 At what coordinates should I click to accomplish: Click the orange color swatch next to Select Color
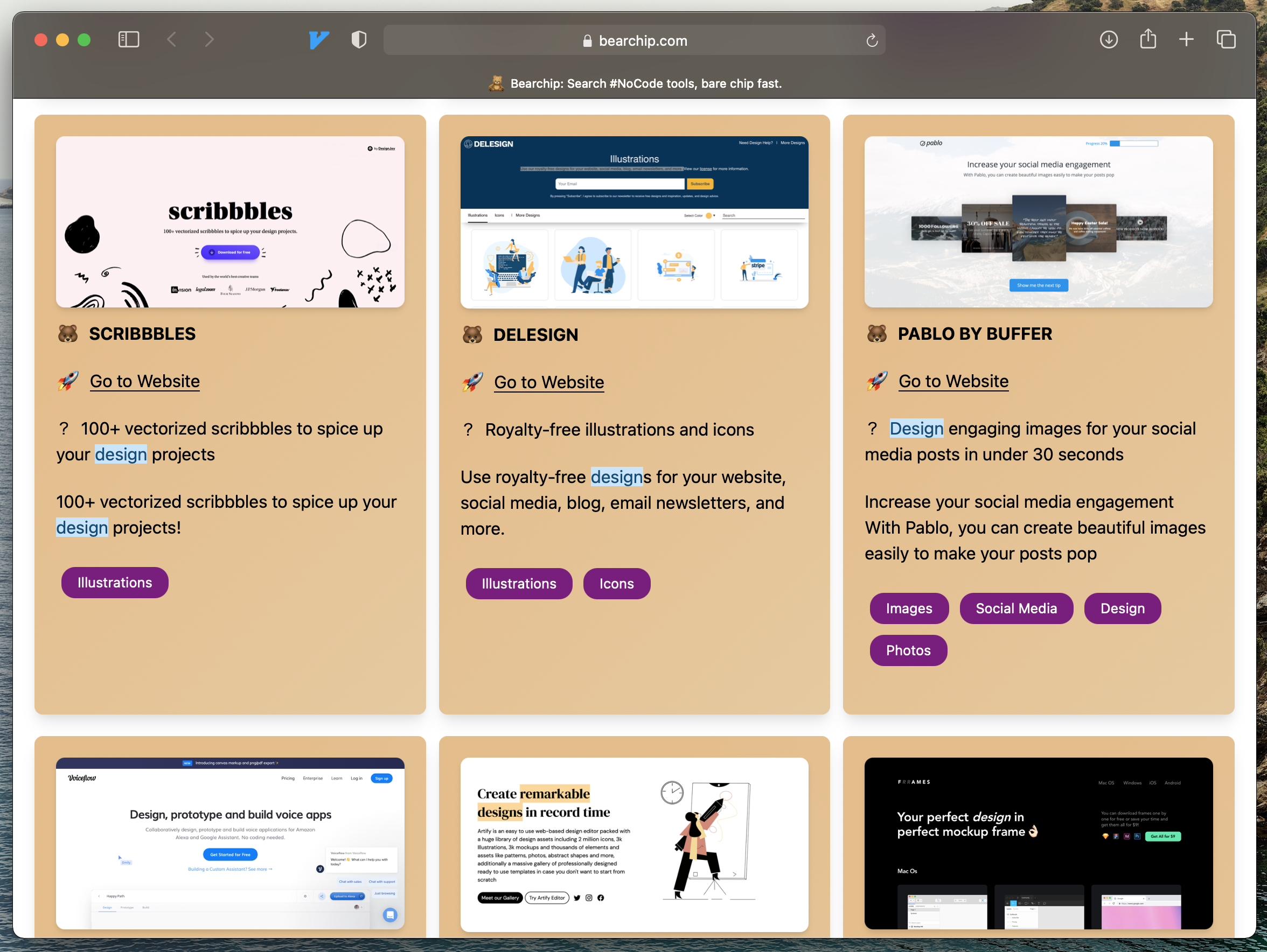point(708,216)
